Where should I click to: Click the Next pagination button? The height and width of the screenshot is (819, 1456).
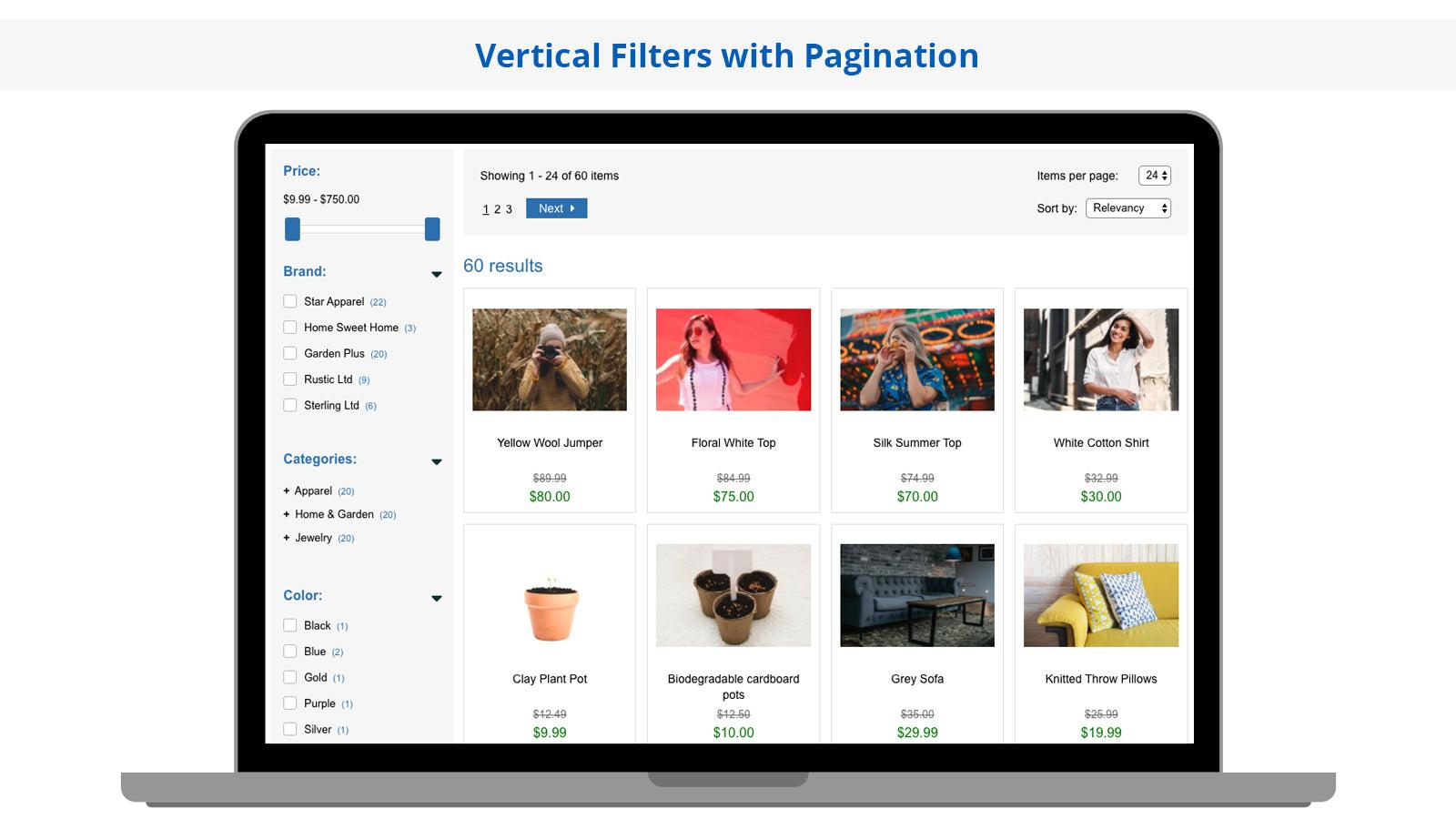tap(556, 208)
